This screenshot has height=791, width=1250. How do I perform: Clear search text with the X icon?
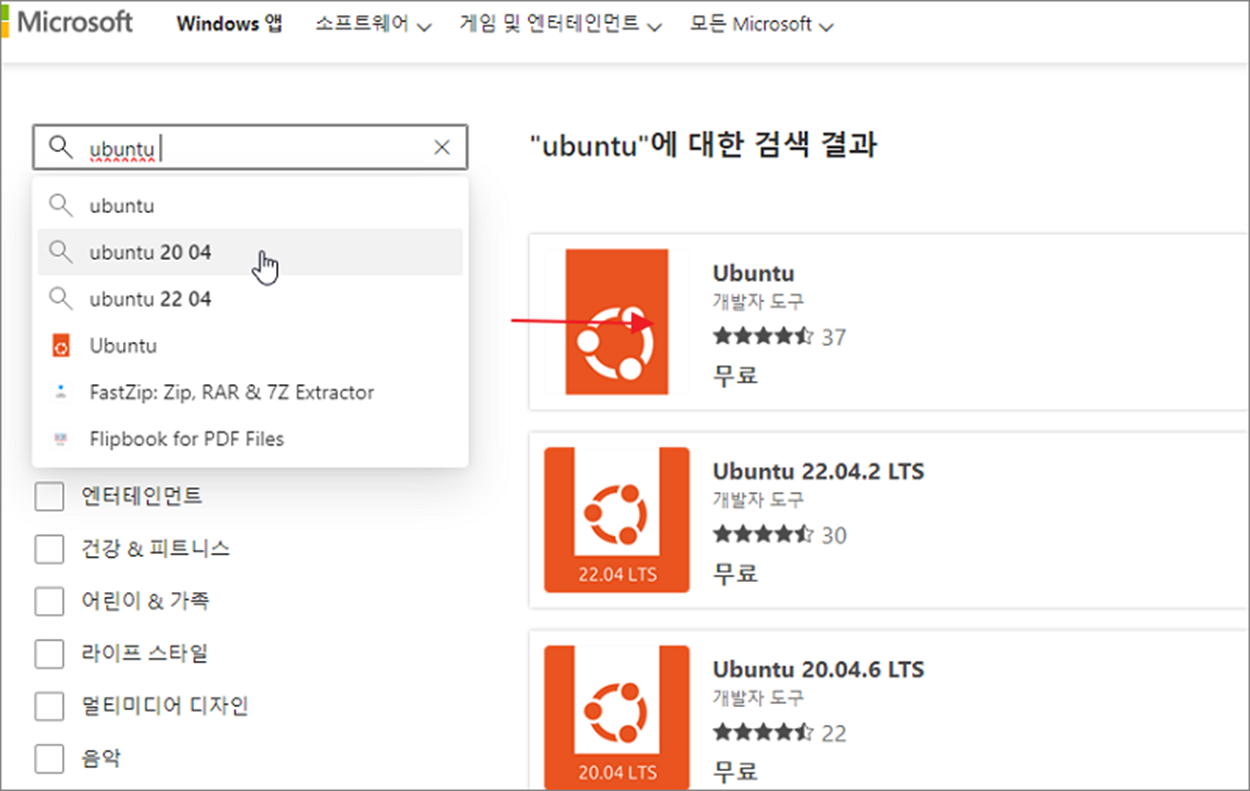click(x=442, y=148)
